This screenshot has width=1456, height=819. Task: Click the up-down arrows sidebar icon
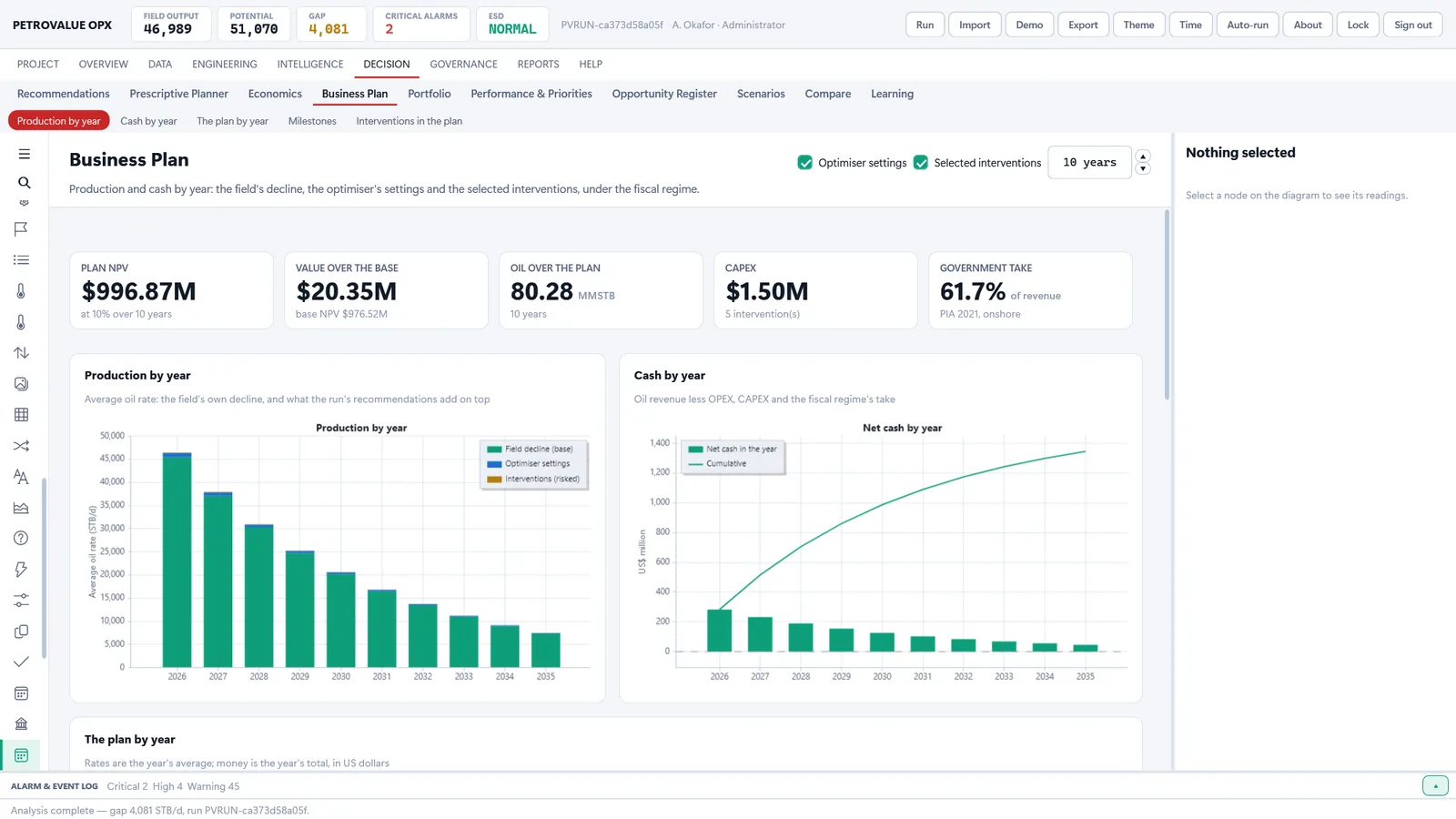pos(21,353)
